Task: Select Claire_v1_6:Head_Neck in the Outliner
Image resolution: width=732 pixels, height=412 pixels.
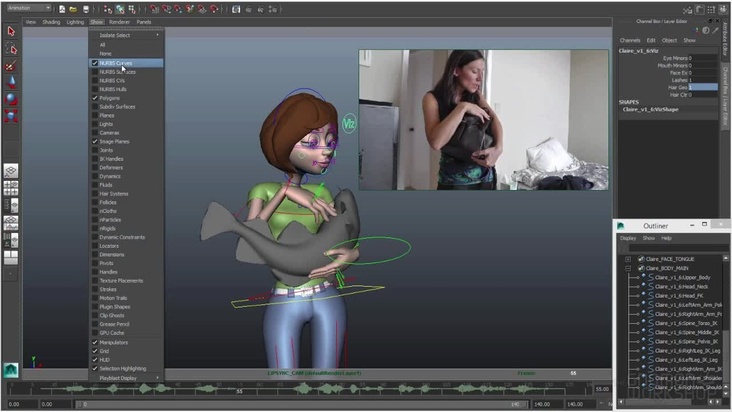Action: click(x=678, y=286)
